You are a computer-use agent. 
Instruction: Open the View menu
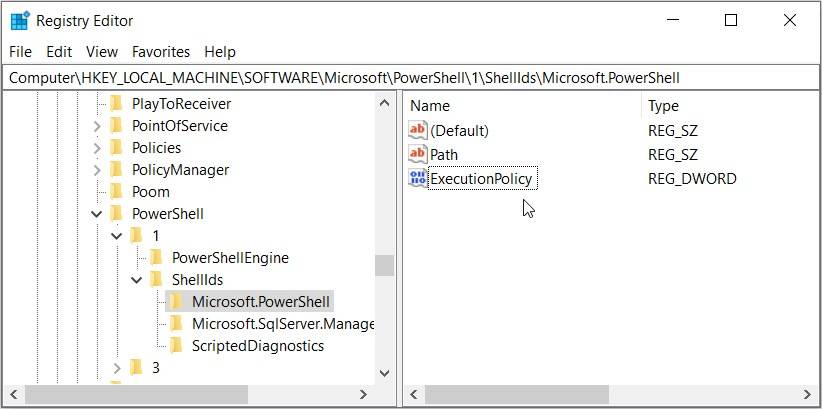point(102,51)
